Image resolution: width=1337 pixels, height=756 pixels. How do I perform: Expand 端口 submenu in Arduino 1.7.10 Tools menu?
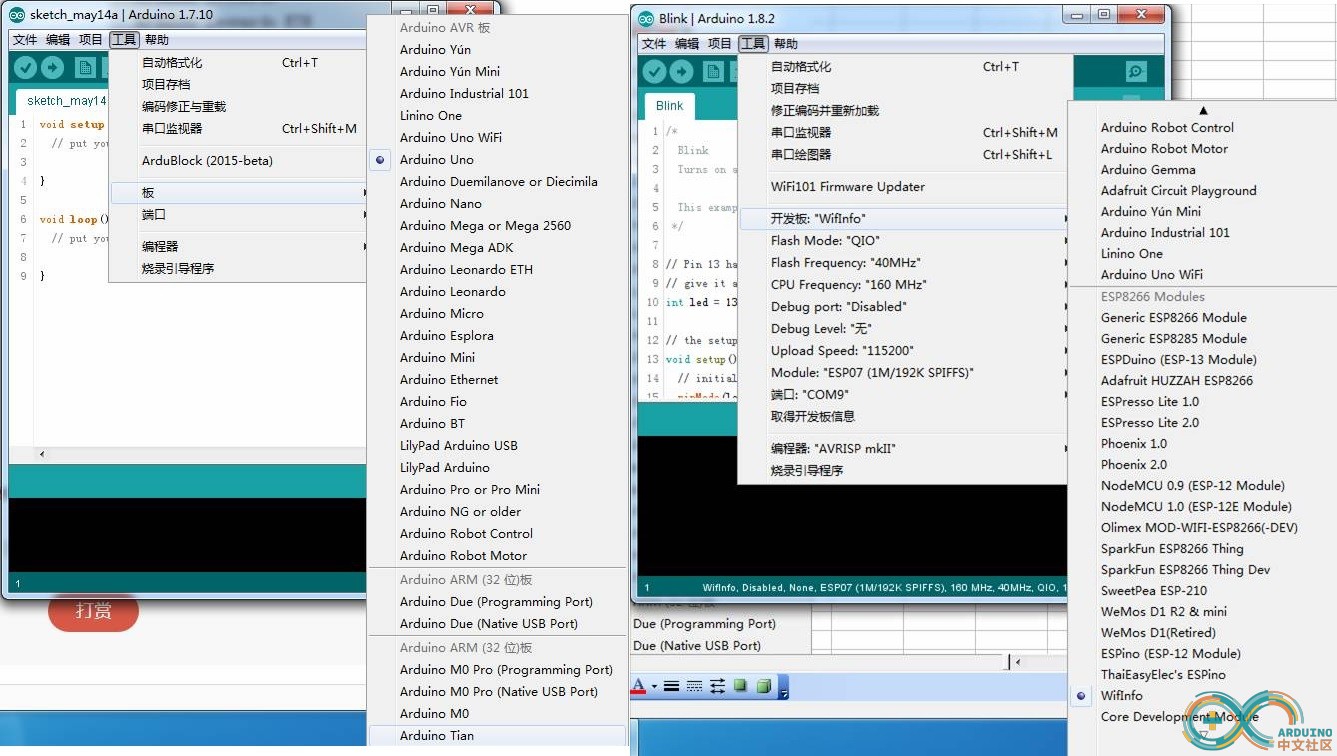238,214
